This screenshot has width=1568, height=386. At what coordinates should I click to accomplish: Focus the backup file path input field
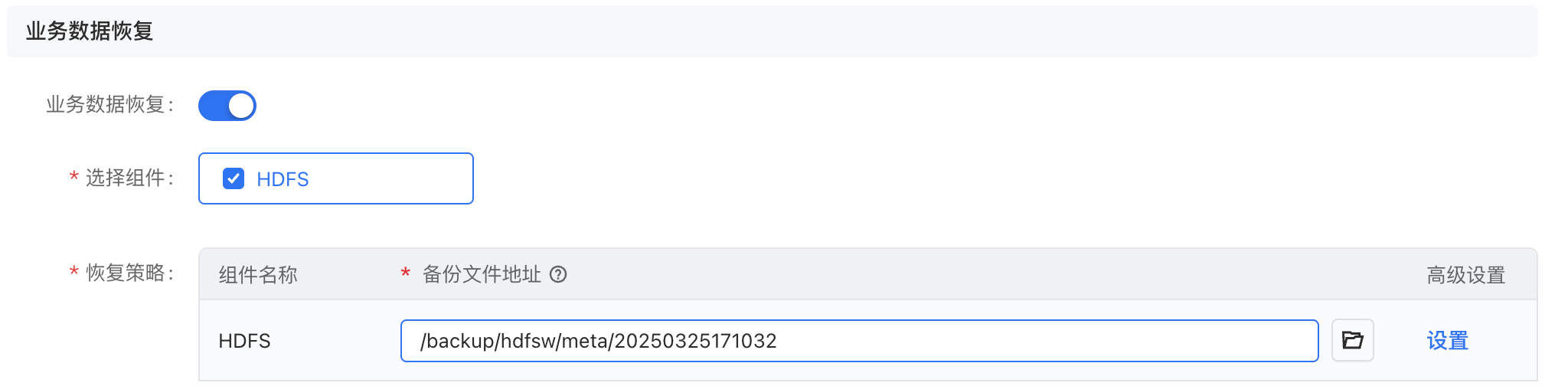[859, 341]
